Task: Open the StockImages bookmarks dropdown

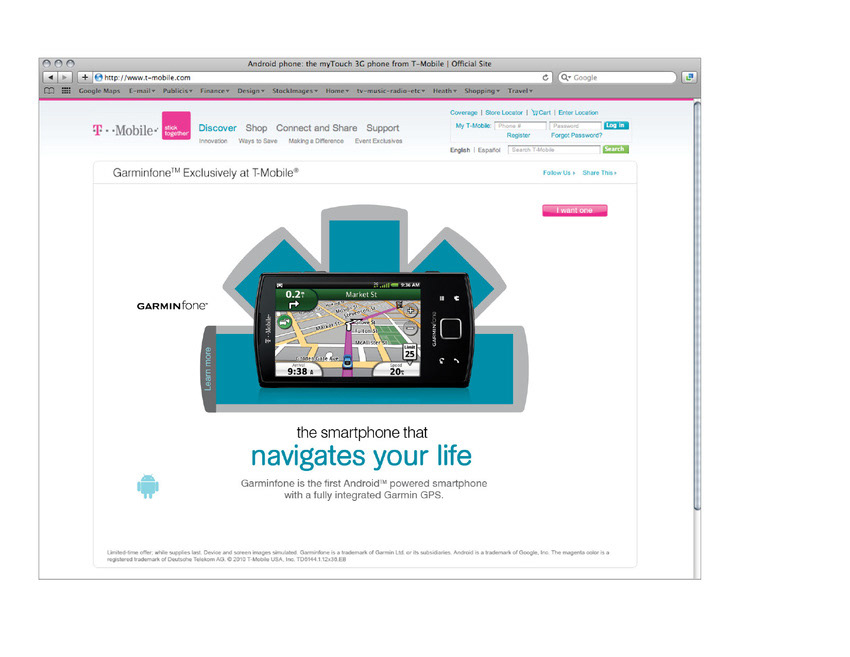Action: [x=295, y=91]
